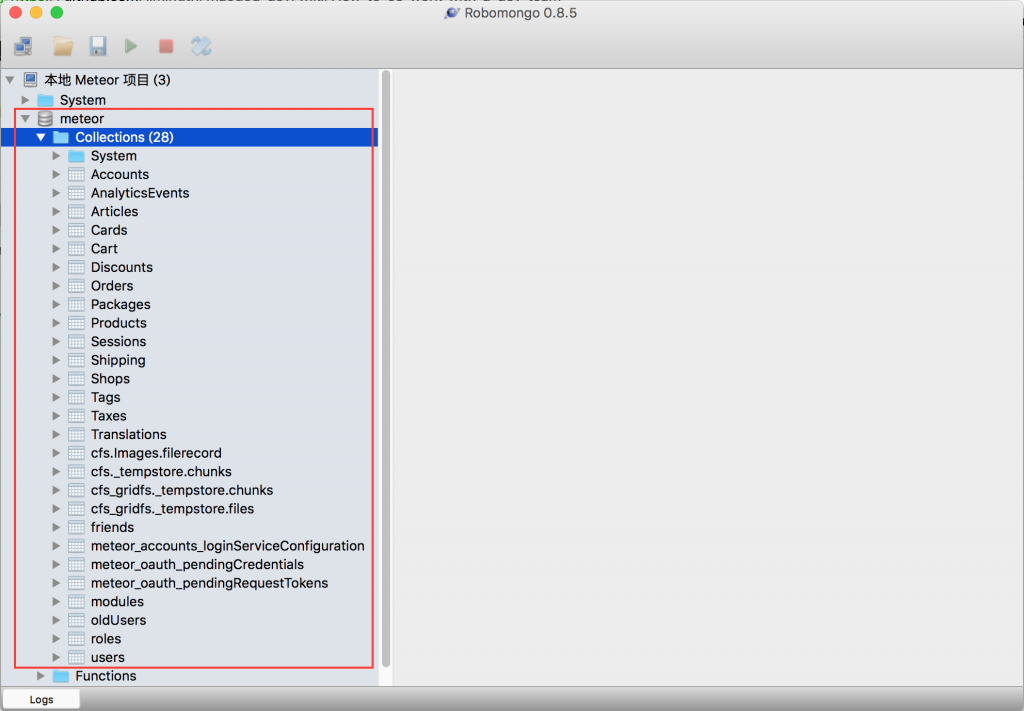Click the green zoom window button
The image size is (1024, 711).
coord(57,12)
